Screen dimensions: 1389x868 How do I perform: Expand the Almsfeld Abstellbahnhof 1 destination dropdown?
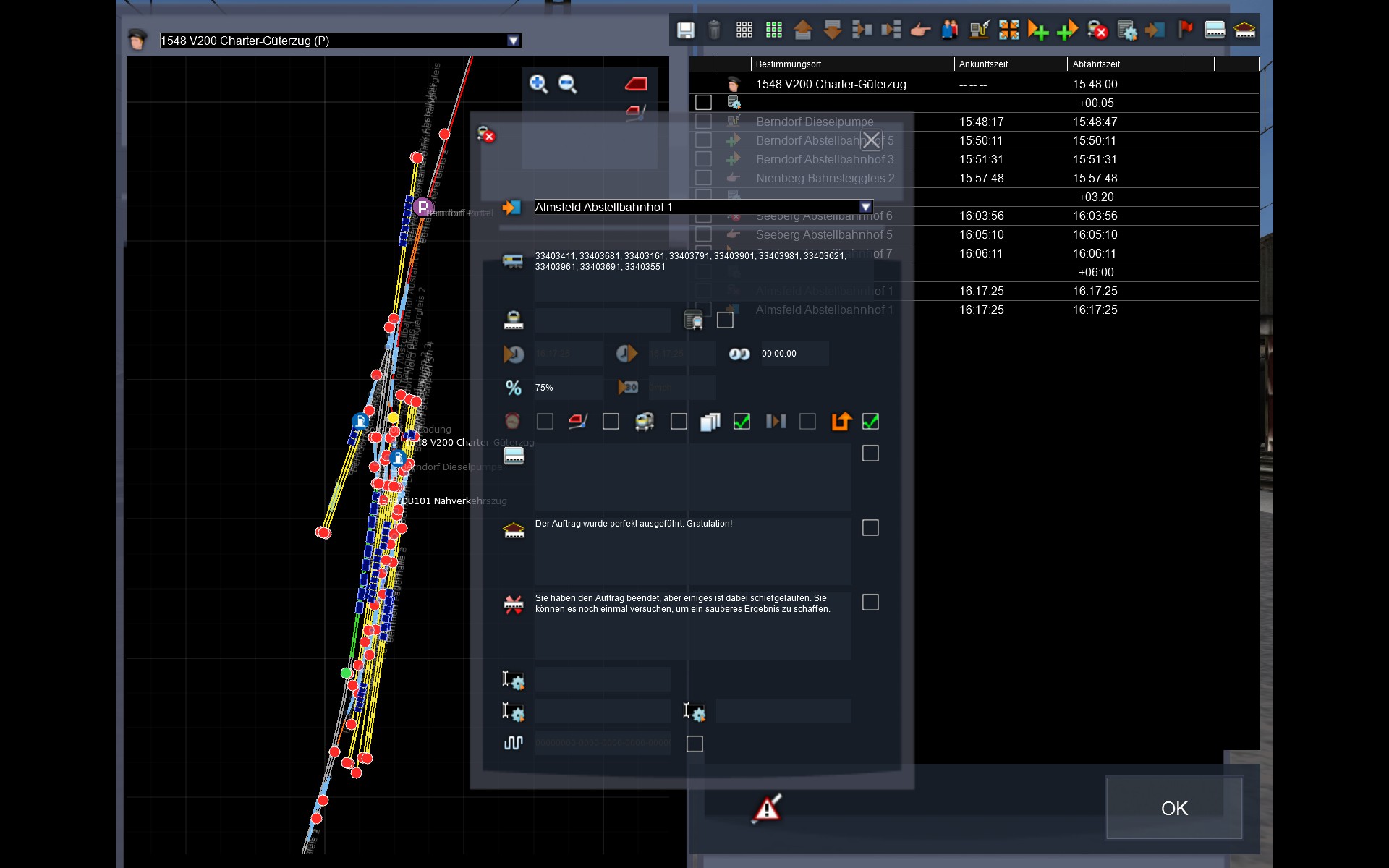[865, 207]
